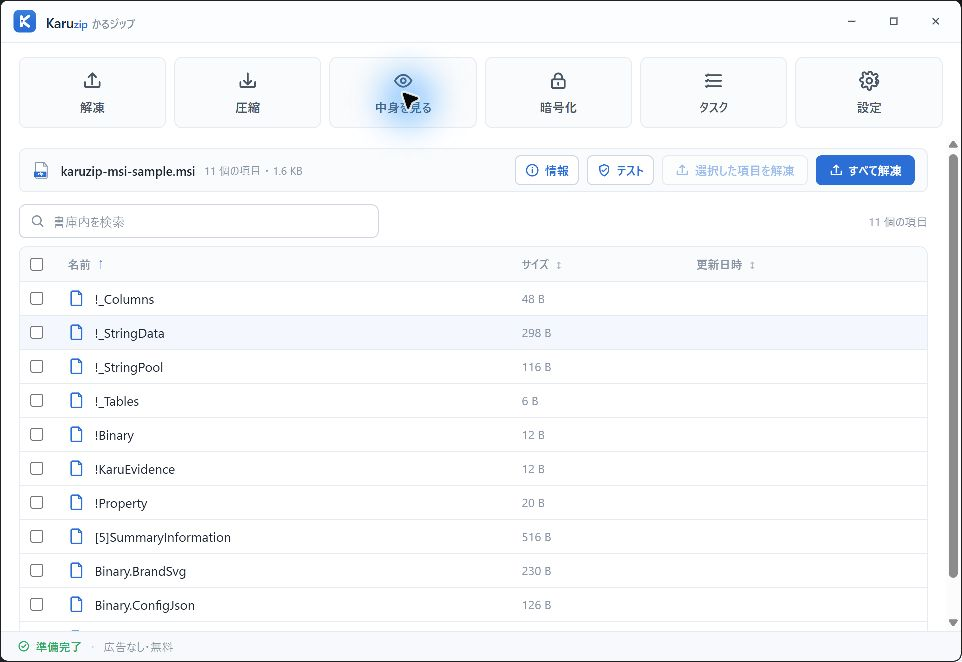Click the 情報 info button
The width and height of the screenshot is (962, 662).
pyautogui.click(x=547, y=171)
